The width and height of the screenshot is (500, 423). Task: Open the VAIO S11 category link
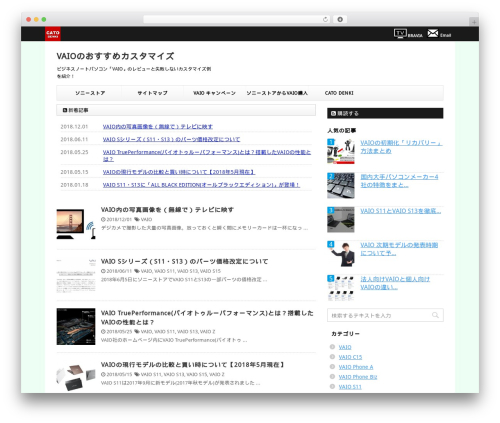350,387
